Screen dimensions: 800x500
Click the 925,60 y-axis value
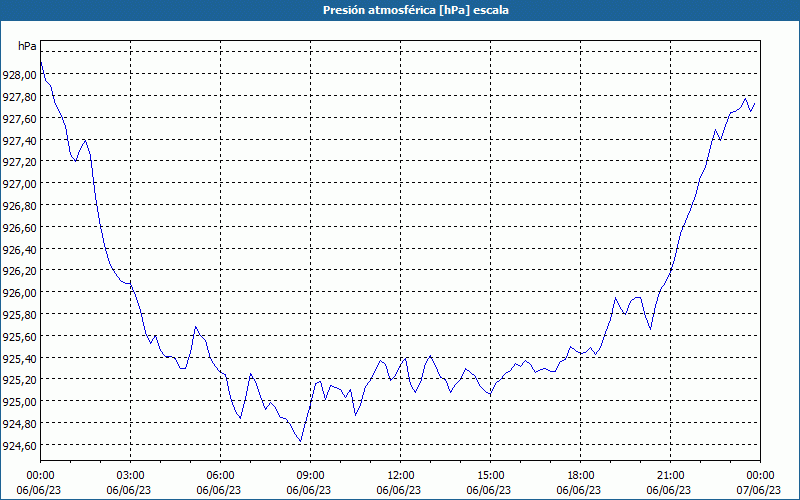[x=19, y=337]
